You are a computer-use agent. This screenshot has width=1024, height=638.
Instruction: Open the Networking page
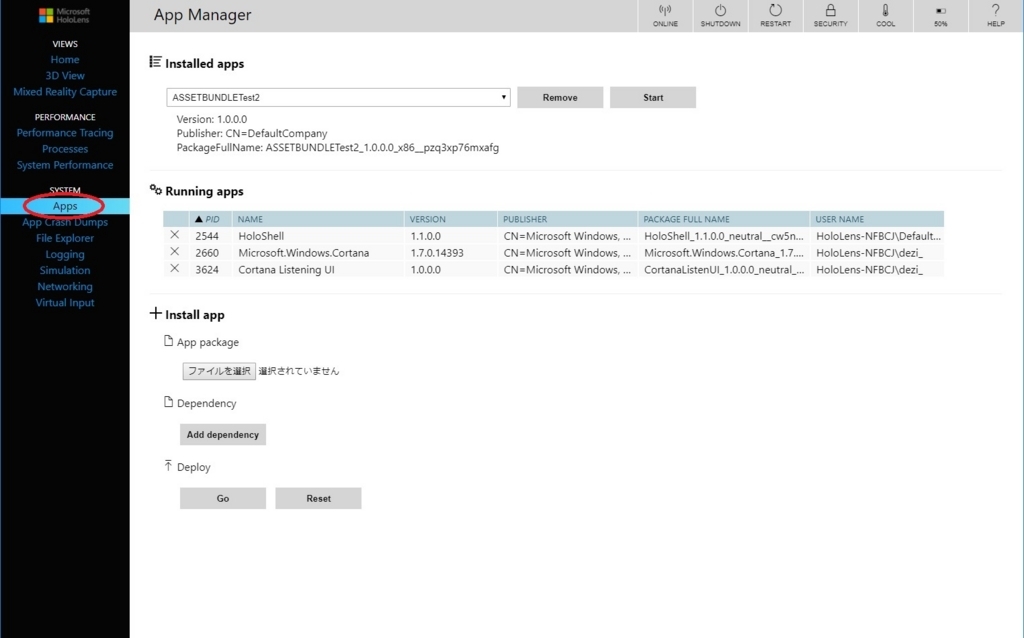click(x=65, y=287)
